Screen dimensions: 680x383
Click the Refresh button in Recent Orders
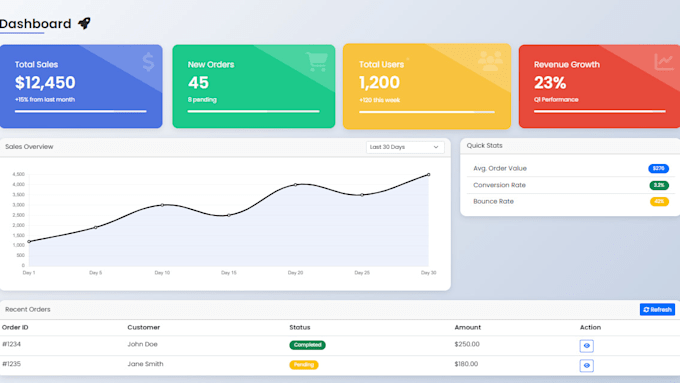coord(657,309)
